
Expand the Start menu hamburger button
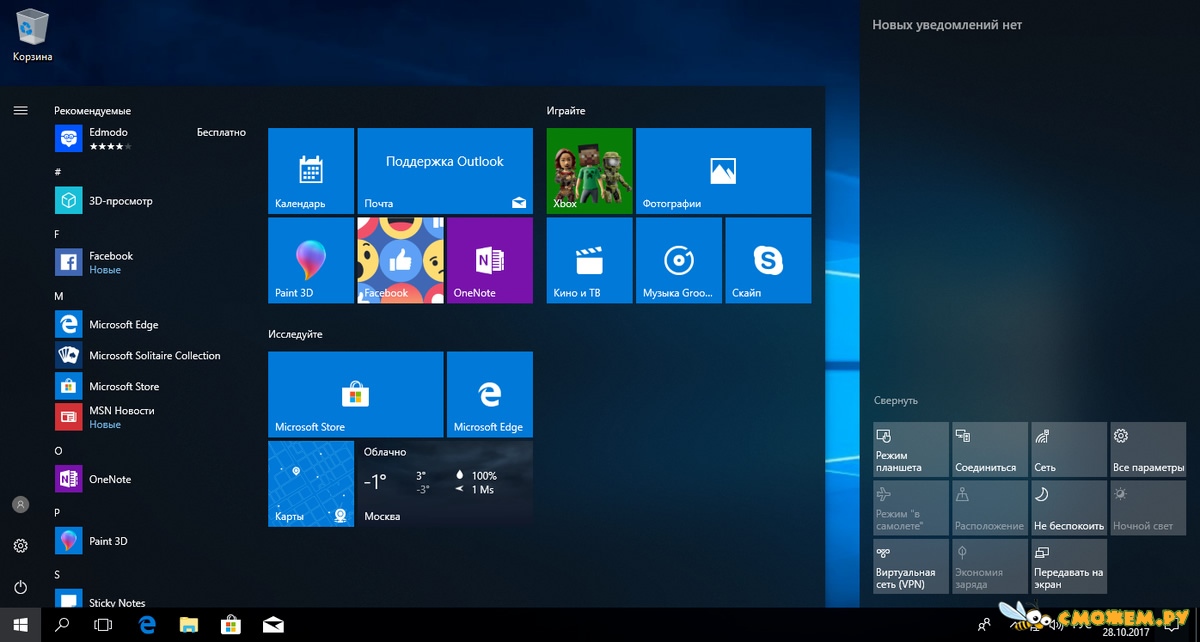point(20,110)
